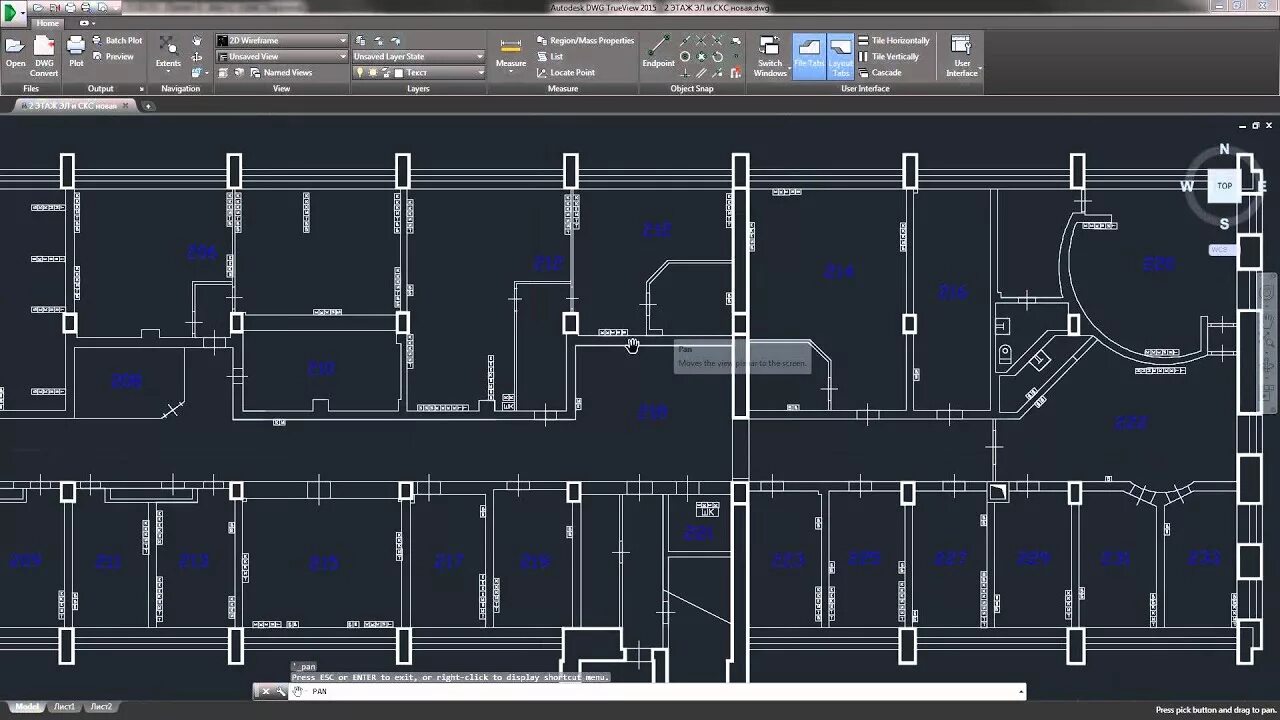Click room label 204 in the drawing
The image size is (1280, 720).
point(202,252)
